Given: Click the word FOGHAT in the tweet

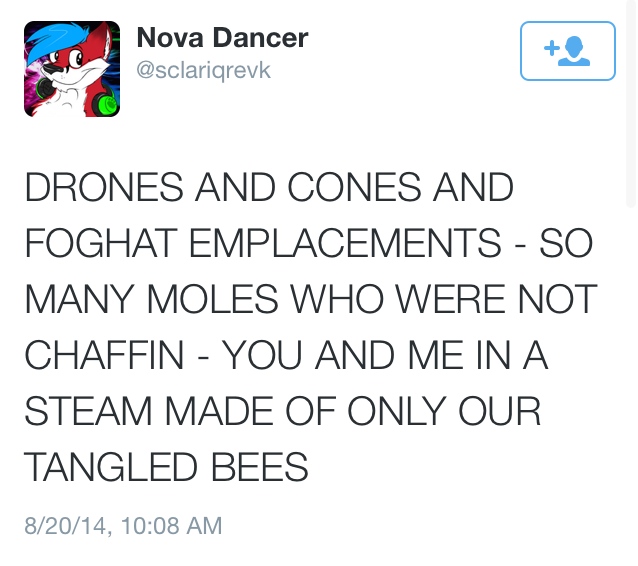Looking at the screenshot, I should point(101,243).
